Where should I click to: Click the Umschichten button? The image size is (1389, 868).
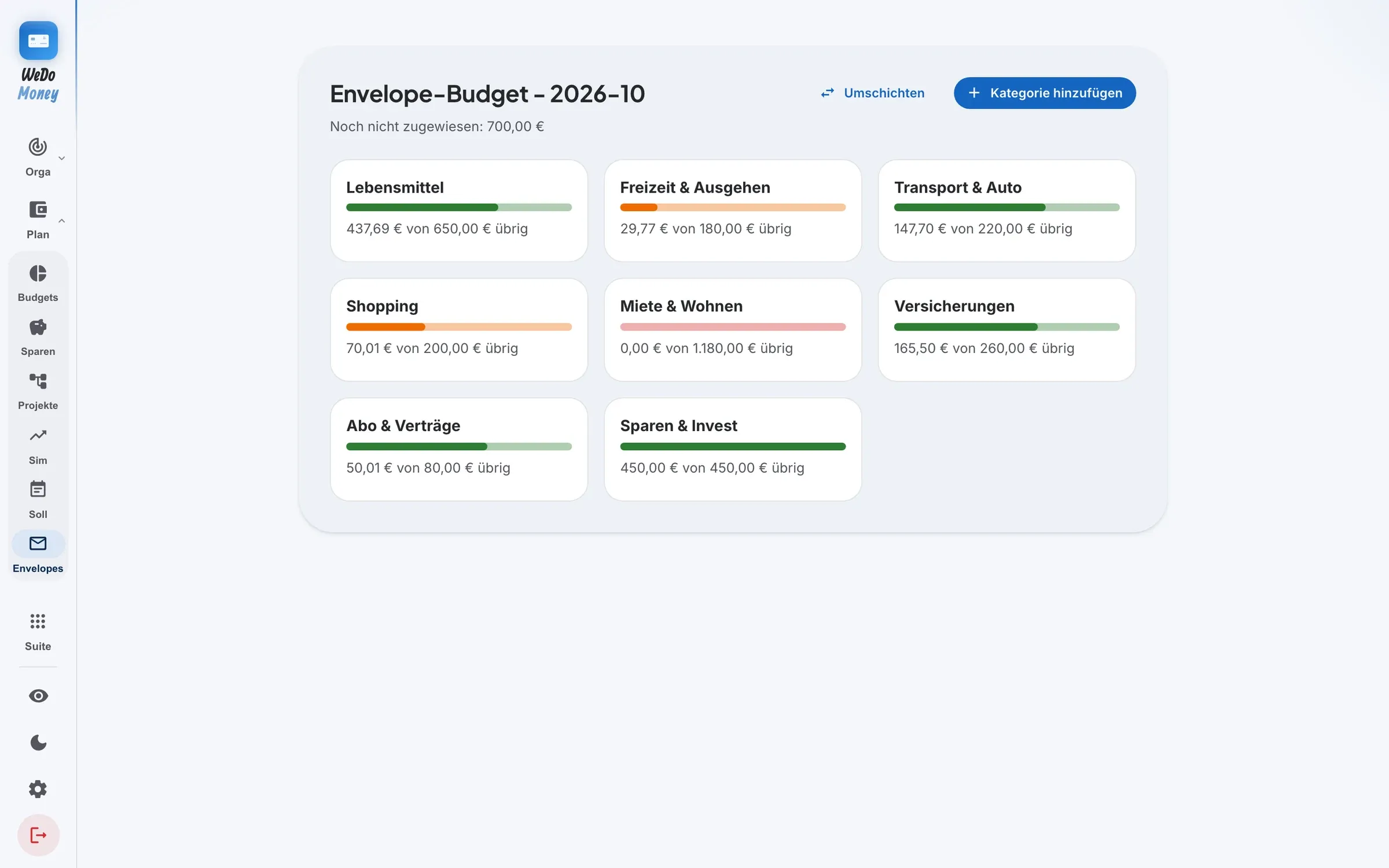(873, 93)
